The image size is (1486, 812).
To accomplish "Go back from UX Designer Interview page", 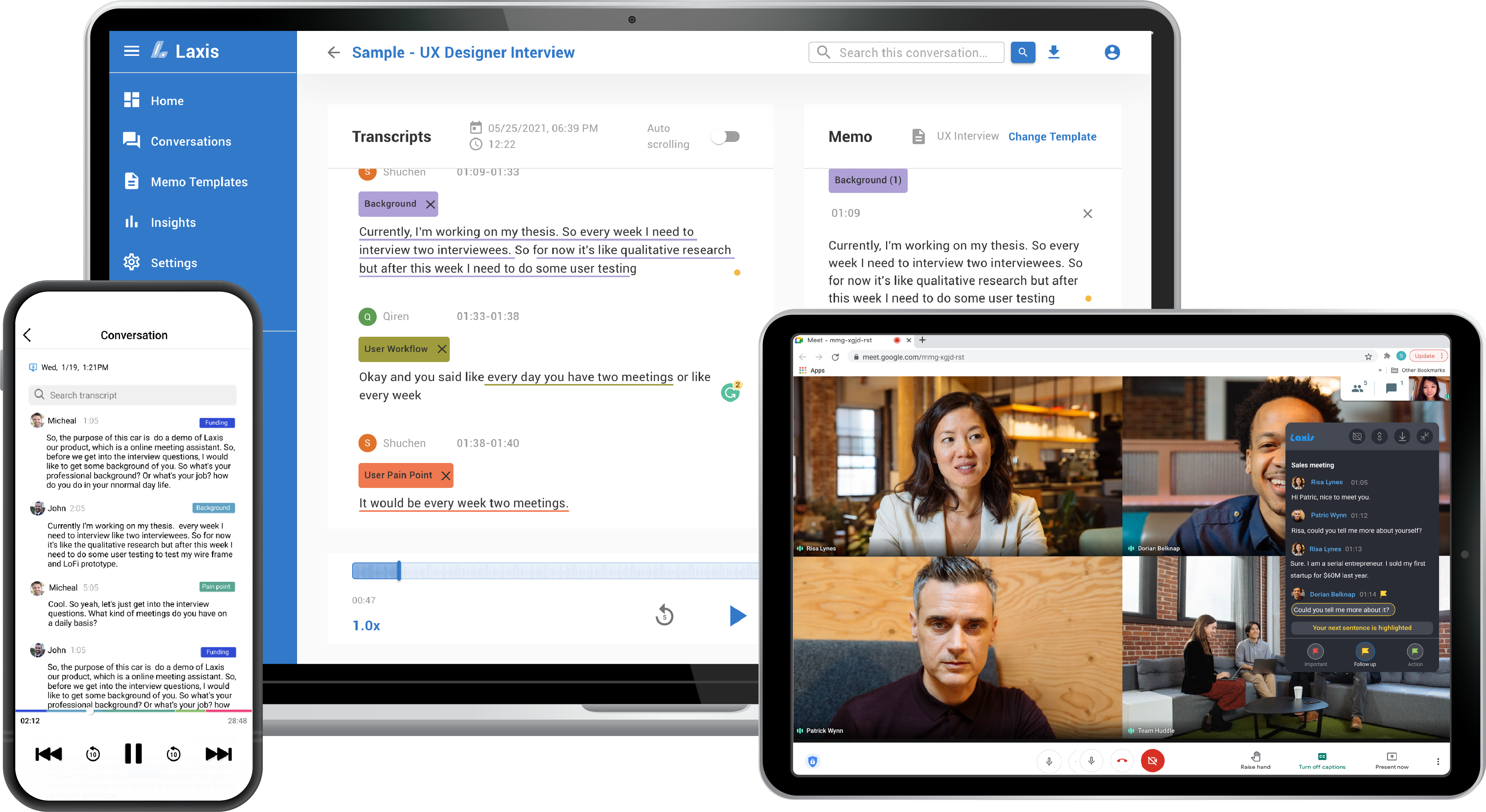I will [333, 53].
